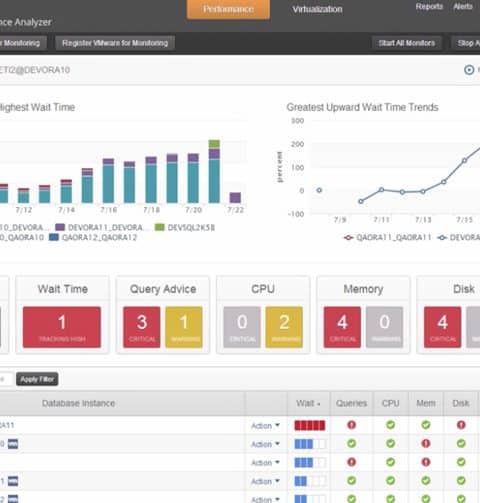Sort by the CPU column header
The image size is (480, 503).
[390, 403]
